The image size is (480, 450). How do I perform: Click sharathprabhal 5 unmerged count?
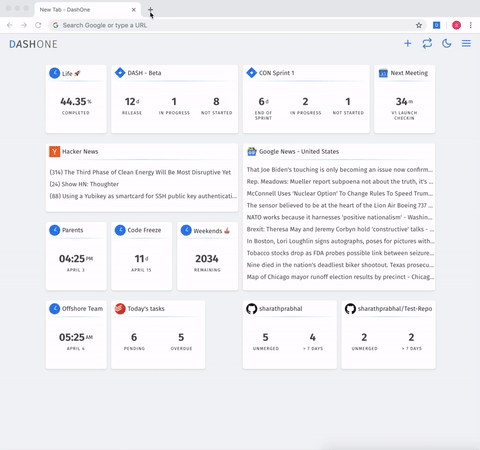click(x=265, y=337)
